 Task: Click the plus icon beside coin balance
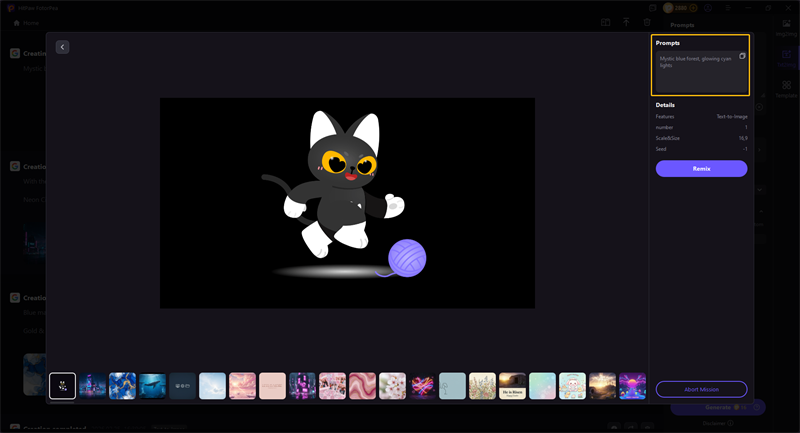point(693,8)
